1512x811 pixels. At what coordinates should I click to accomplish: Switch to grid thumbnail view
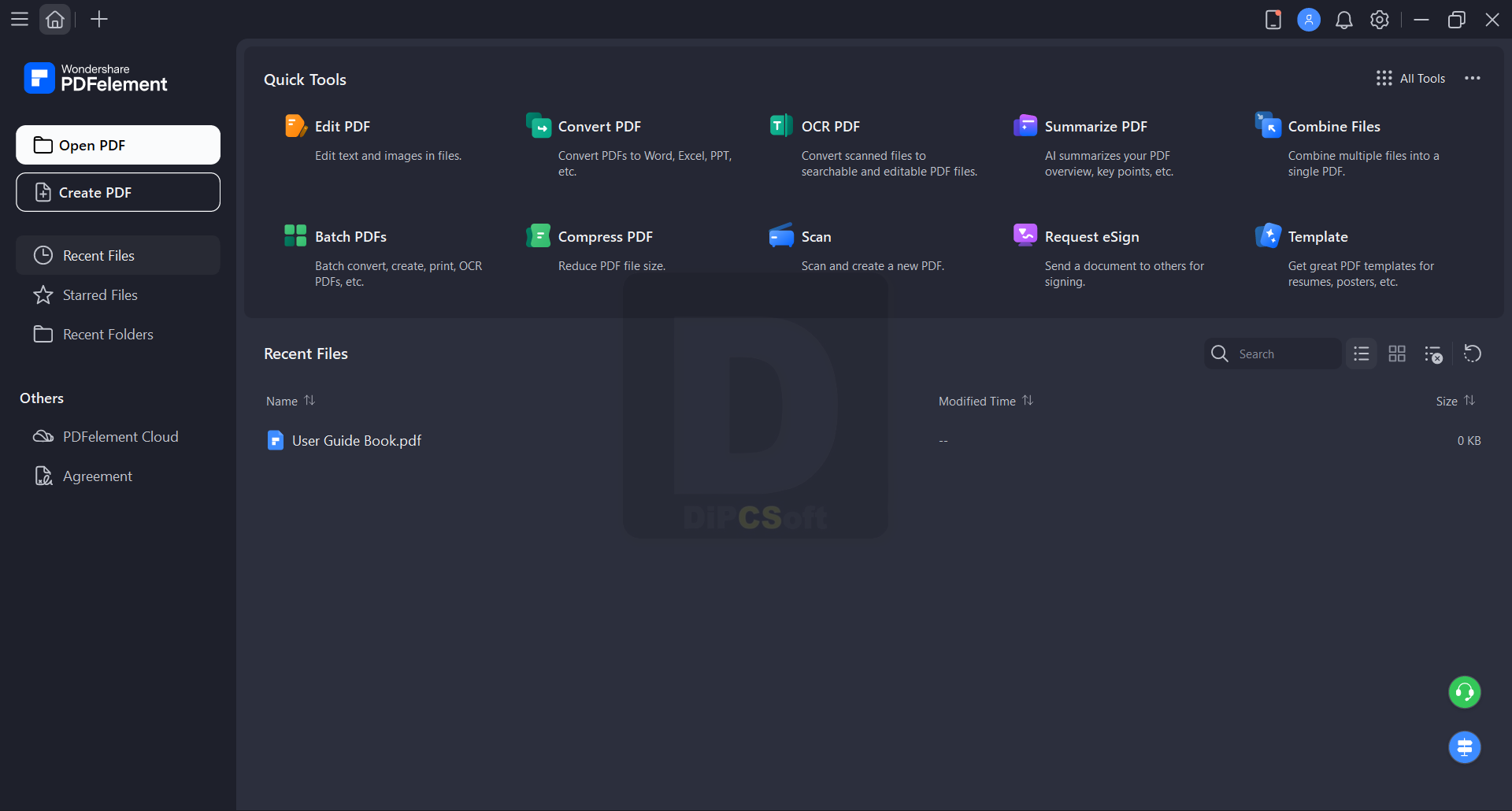1397,354
